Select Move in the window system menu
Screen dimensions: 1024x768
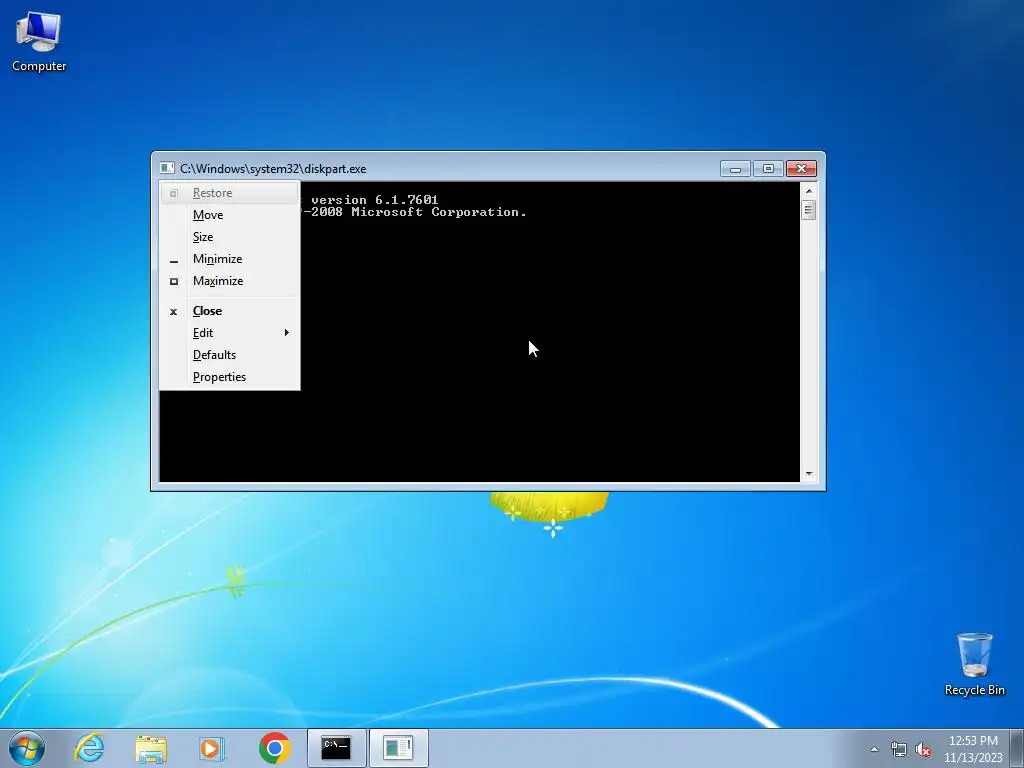coord(230,215)
